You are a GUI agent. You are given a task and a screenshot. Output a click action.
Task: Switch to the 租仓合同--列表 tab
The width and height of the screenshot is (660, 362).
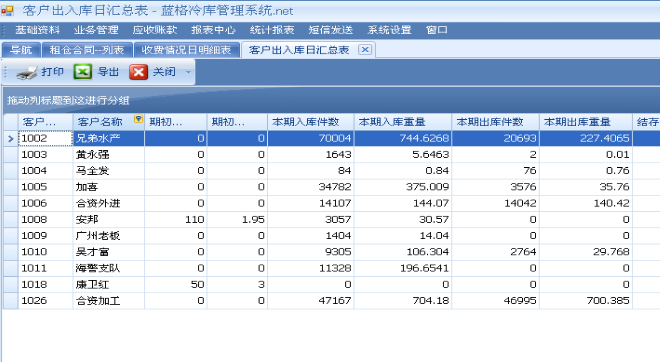[87, 50]
